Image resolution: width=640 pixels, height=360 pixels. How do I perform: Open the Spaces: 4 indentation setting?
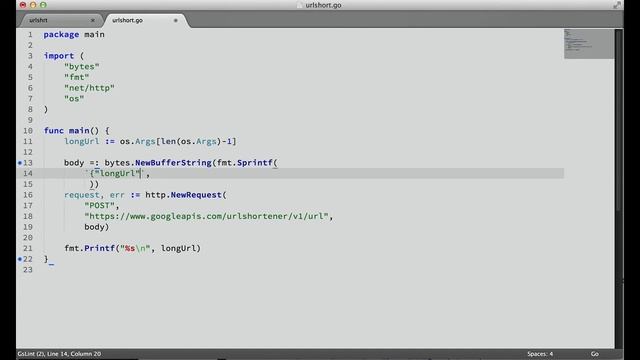tap(540, 354)
